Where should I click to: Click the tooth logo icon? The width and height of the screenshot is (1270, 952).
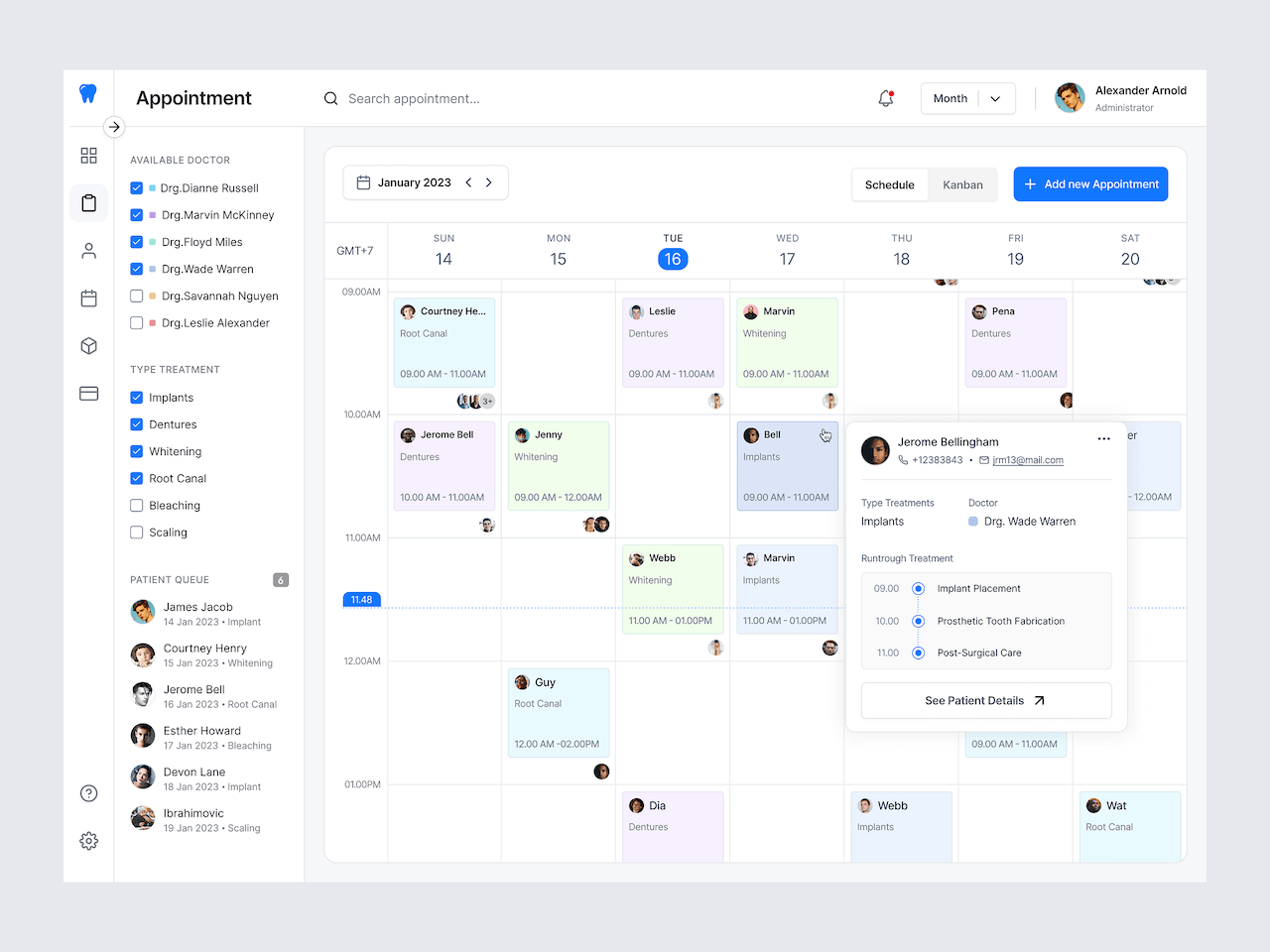pyautogui.click(x=88, y=94)
